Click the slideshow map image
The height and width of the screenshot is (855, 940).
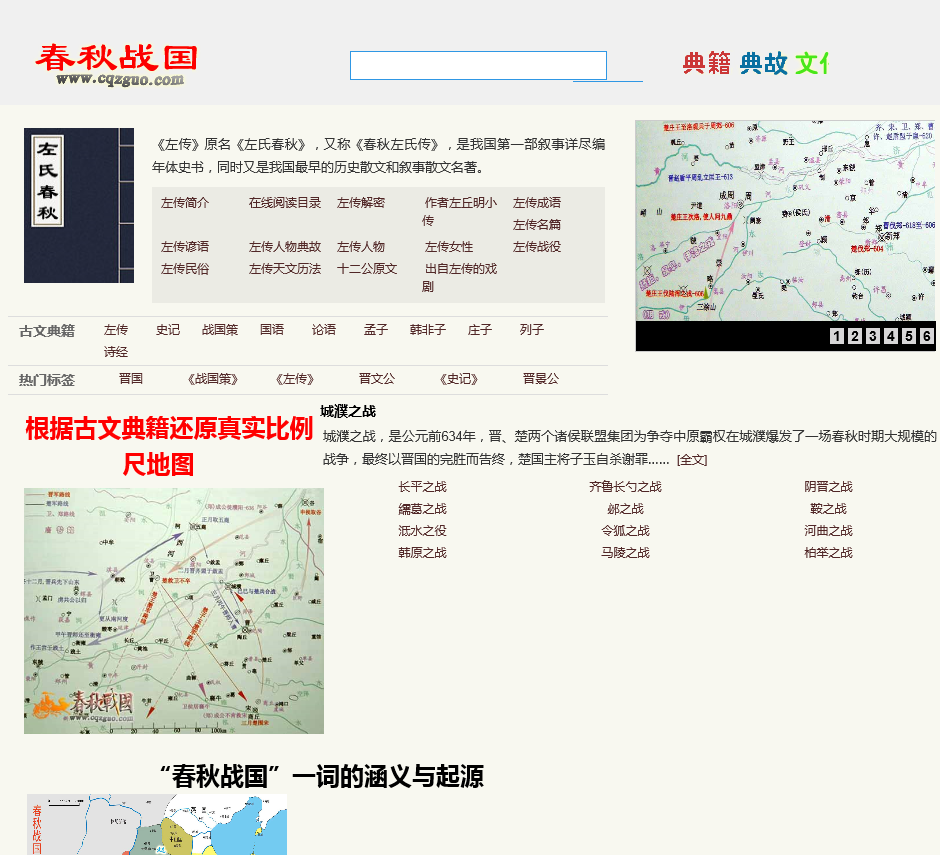click(x=785, y=221)
